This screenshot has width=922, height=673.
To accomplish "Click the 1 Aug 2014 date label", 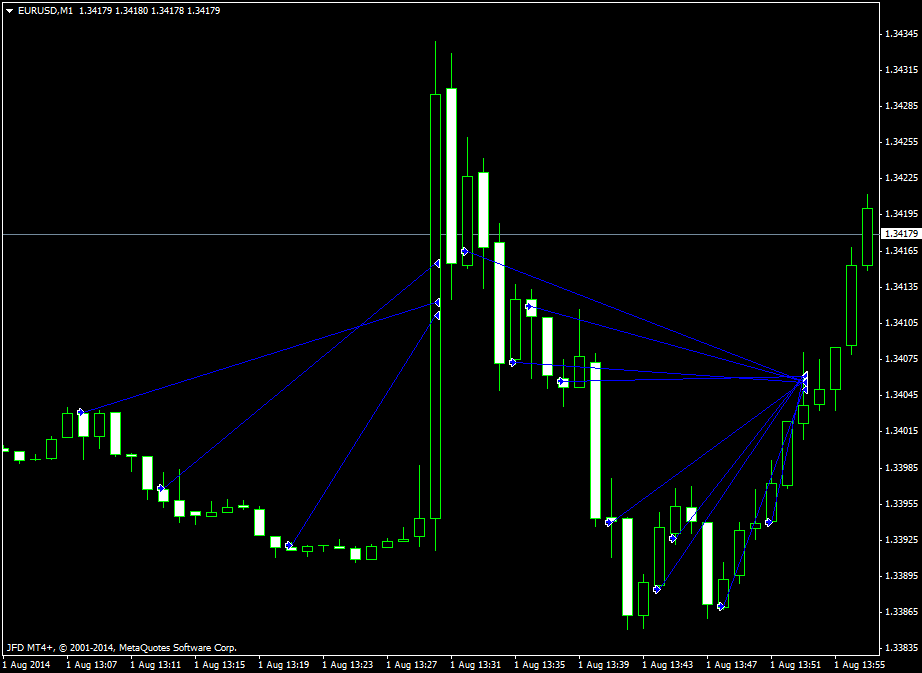I will coord(26,665).
